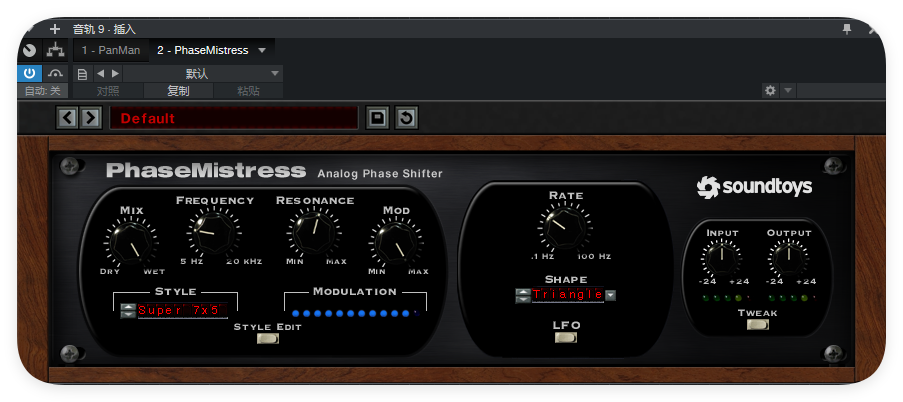The image size is (903, 402).
Task: Expand the arrow next to gear icon
Action: [787, 90]
